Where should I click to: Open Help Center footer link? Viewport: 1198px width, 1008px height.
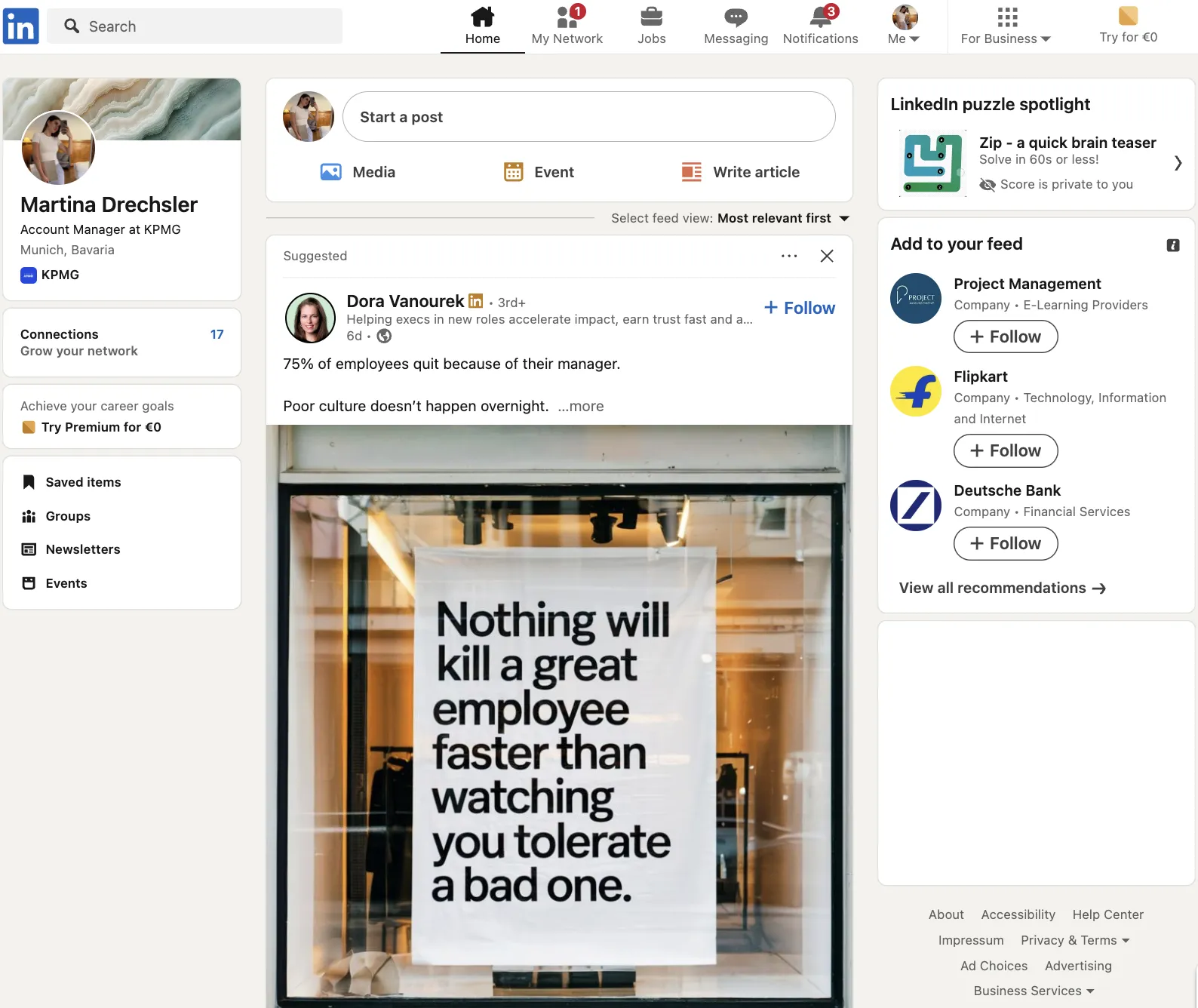(x=1107, y=914)
